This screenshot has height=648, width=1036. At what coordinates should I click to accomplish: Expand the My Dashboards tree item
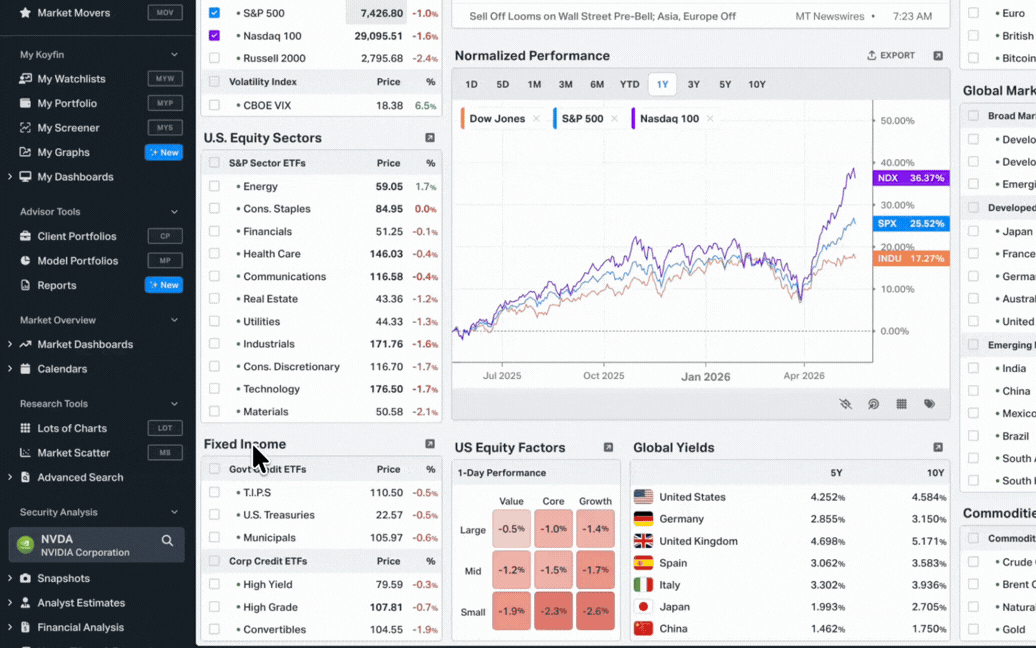9,176
